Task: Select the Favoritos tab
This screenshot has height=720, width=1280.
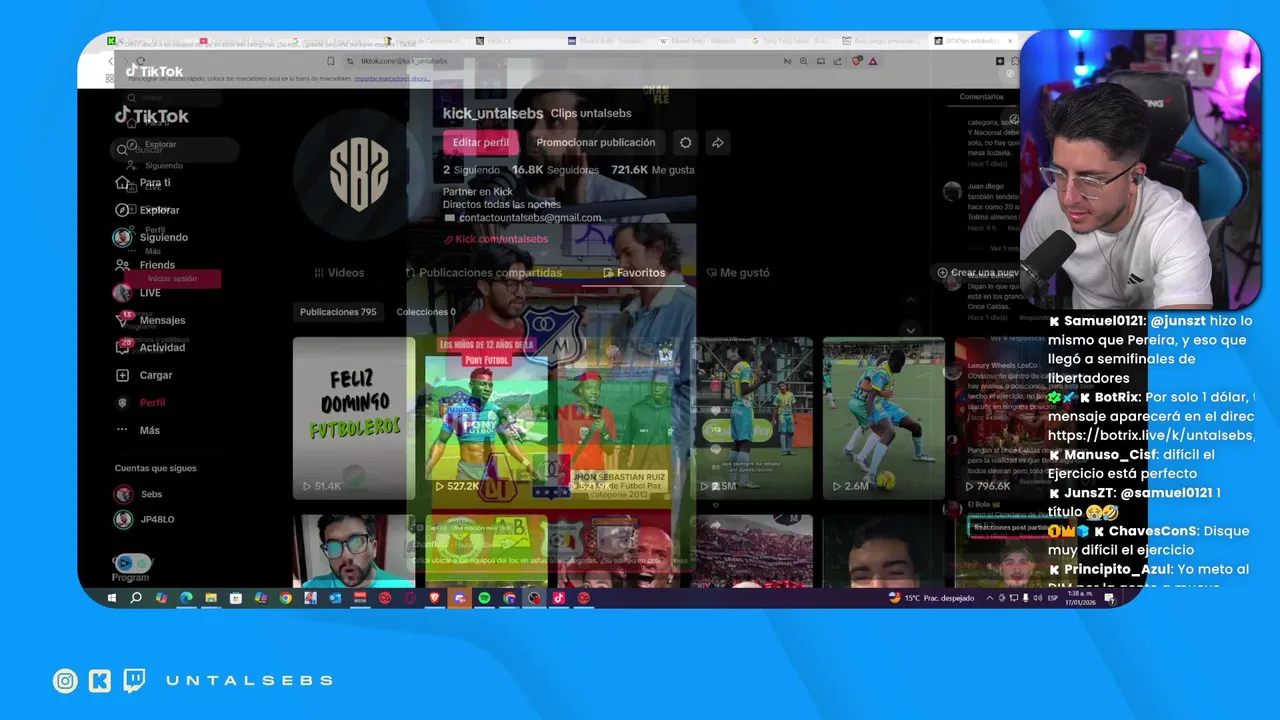Action: click(634, 272)
